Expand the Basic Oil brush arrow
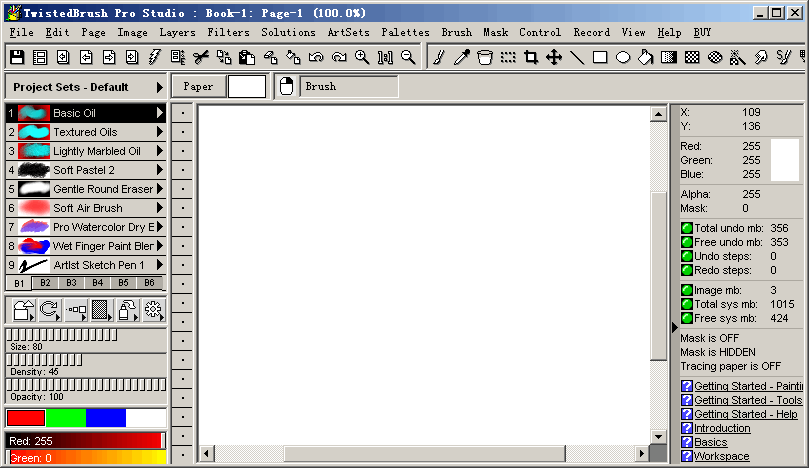Screen dimensions: 809x468 click(x=159, y=112)
